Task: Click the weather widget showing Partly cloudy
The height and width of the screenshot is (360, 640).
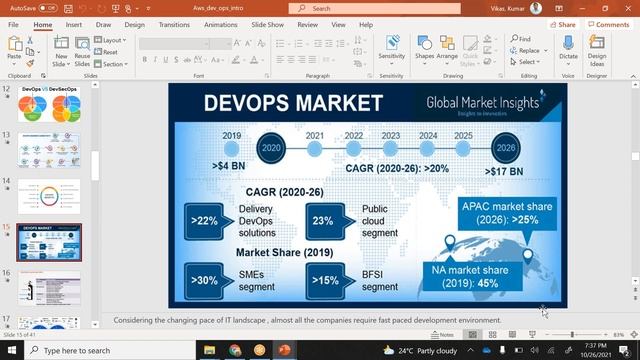Action: pos(420,350)
